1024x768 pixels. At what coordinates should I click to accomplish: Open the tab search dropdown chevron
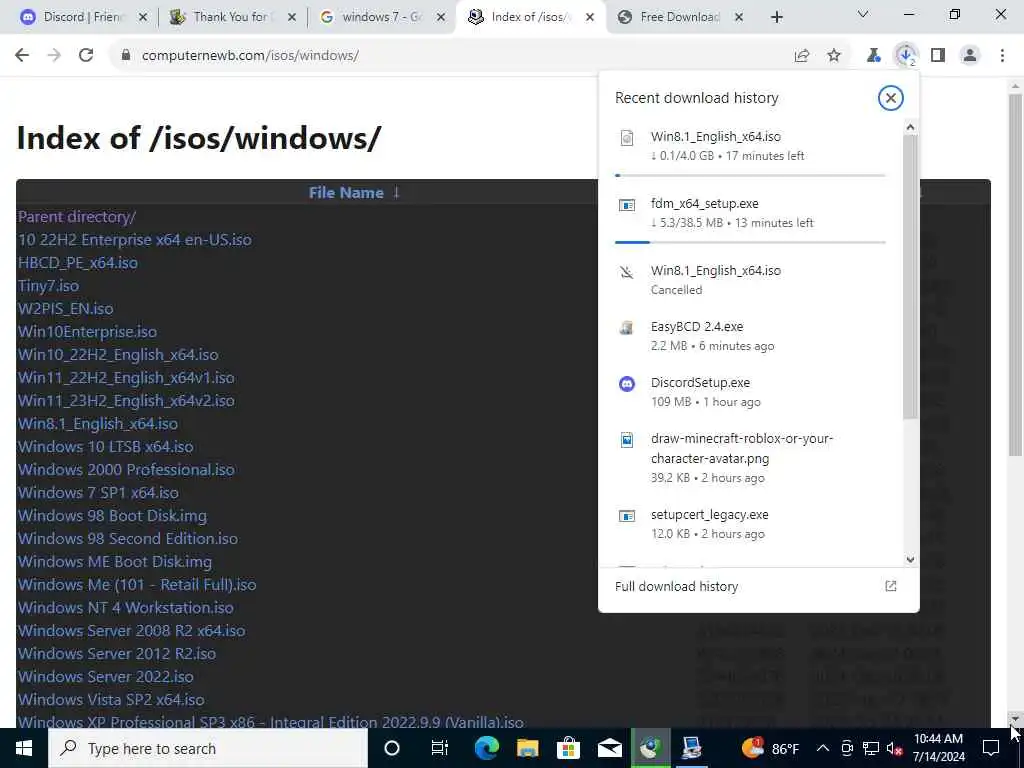(x=863, y=14)
